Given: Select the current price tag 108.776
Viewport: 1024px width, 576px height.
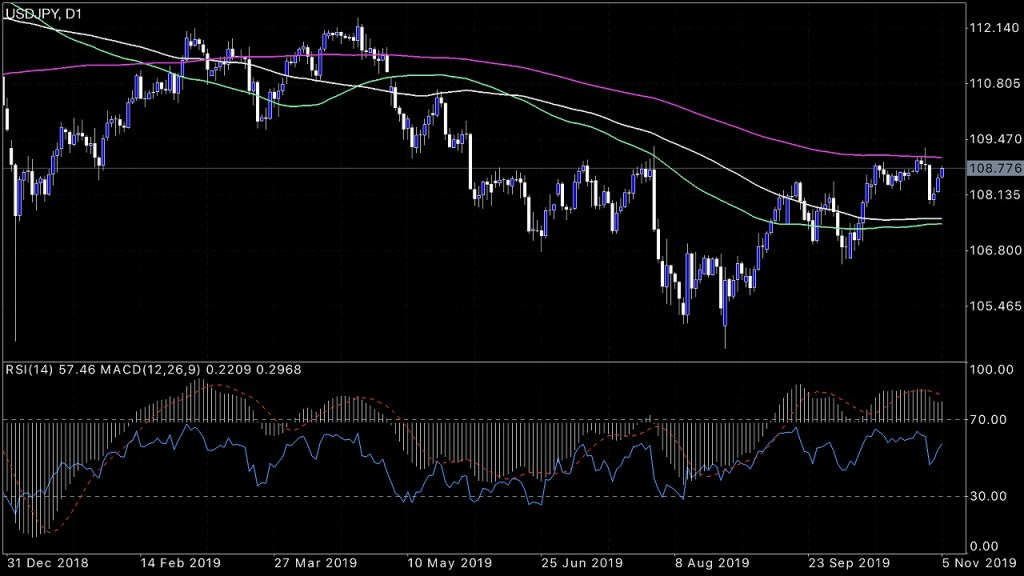Looking at the screenshot, I should coord(994,168).
